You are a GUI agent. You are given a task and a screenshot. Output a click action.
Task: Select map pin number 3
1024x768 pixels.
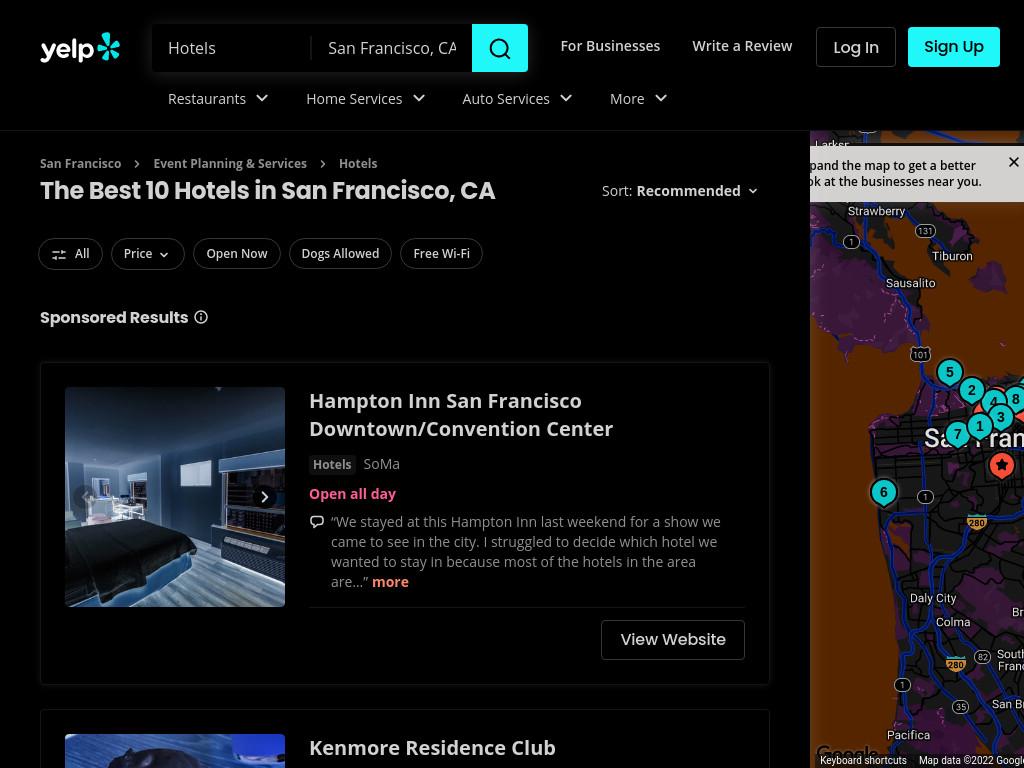[x=1000, y=417]
